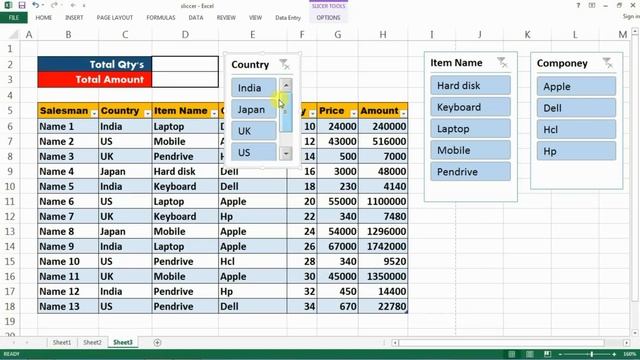Switch to Sheet2 tab
The height and width of the screenshot is (360, 640).
point(92,342)
